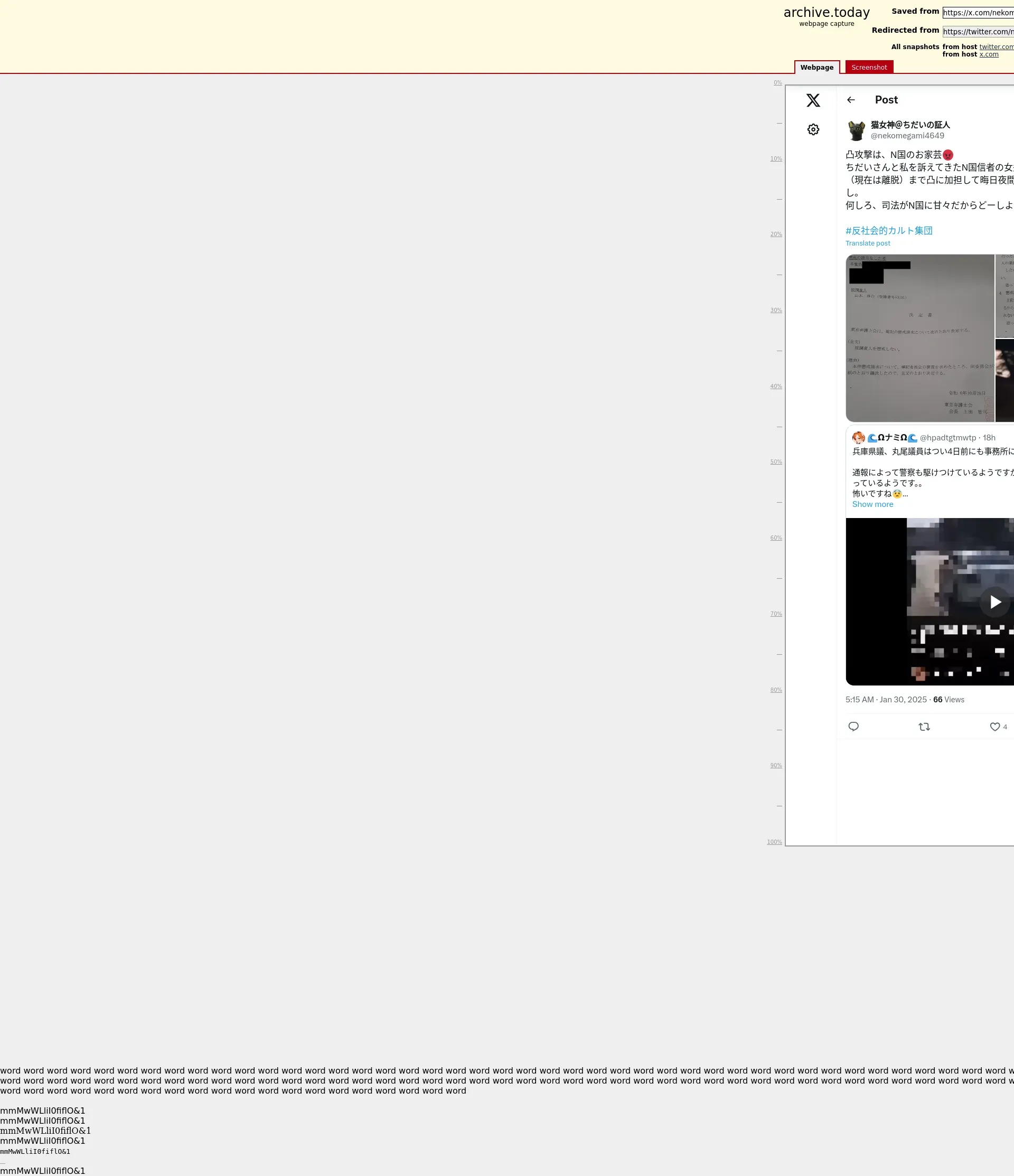Screen dimensions: 1014x1176
Task: Click the reply speech bubble icon
Action: point(853,727)
